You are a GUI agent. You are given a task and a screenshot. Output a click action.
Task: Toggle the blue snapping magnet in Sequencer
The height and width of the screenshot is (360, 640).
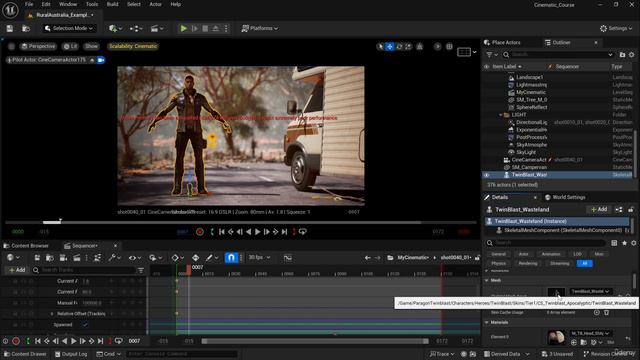(231, 258)
